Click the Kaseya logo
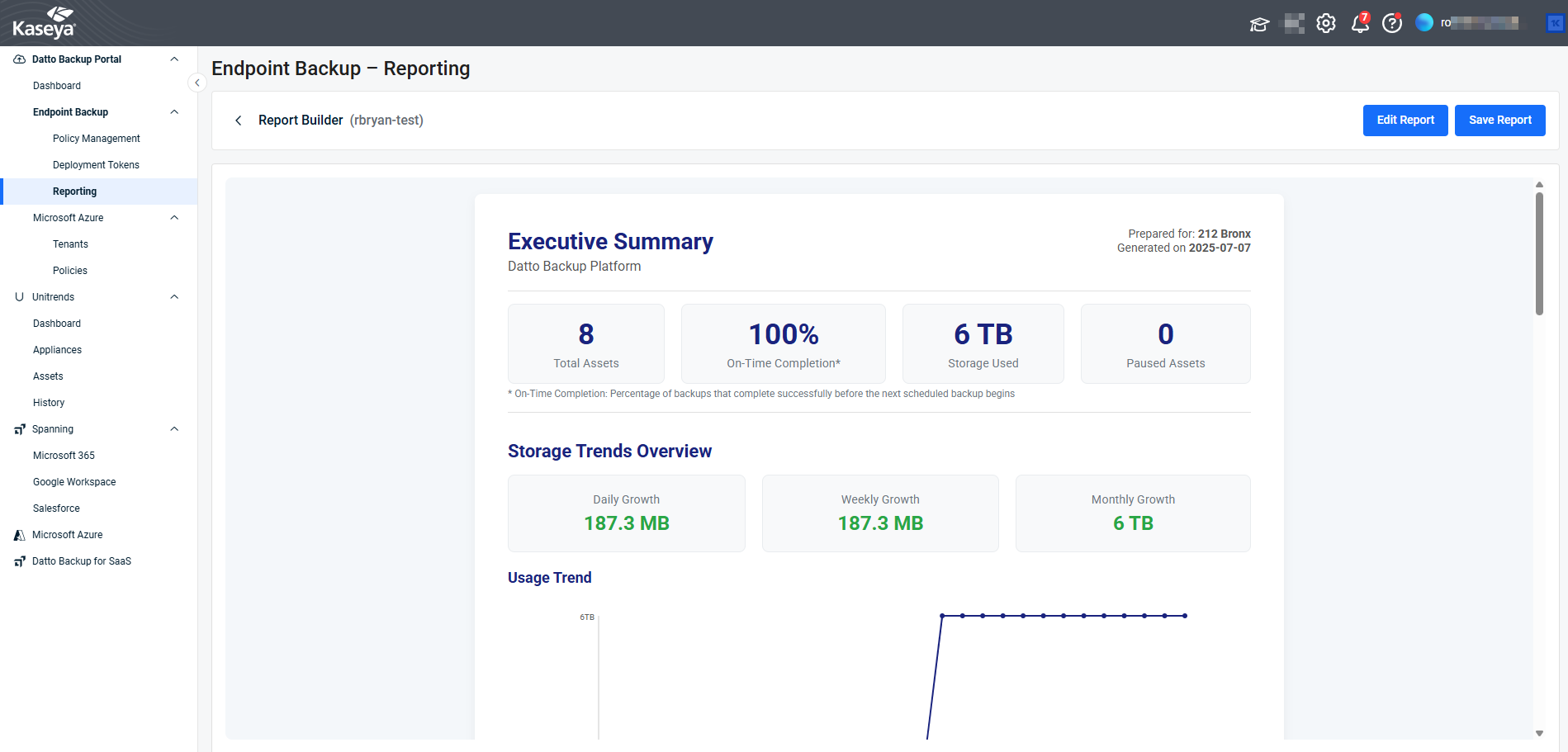 [44, 23]
